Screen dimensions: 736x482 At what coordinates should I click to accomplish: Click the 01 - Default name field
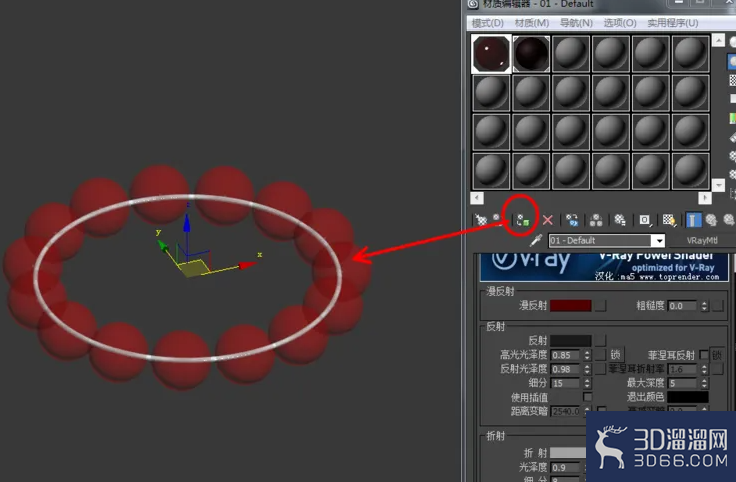coord(601,241)
